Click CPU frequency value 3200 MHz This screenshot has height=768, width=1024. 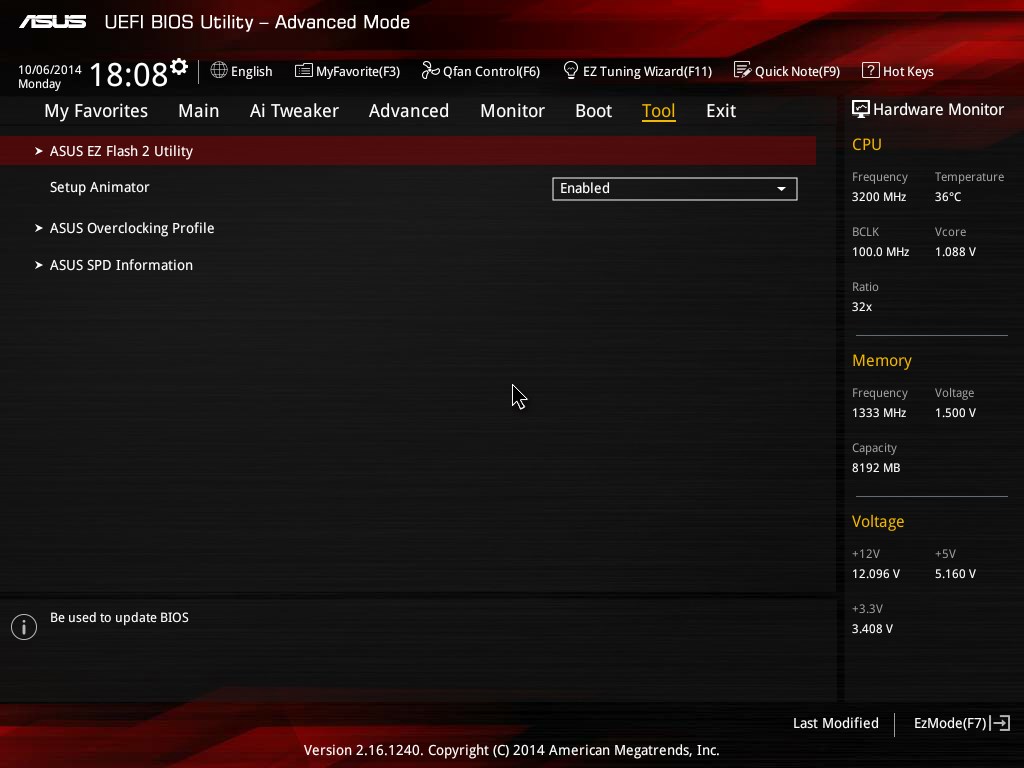coord(878,197)
